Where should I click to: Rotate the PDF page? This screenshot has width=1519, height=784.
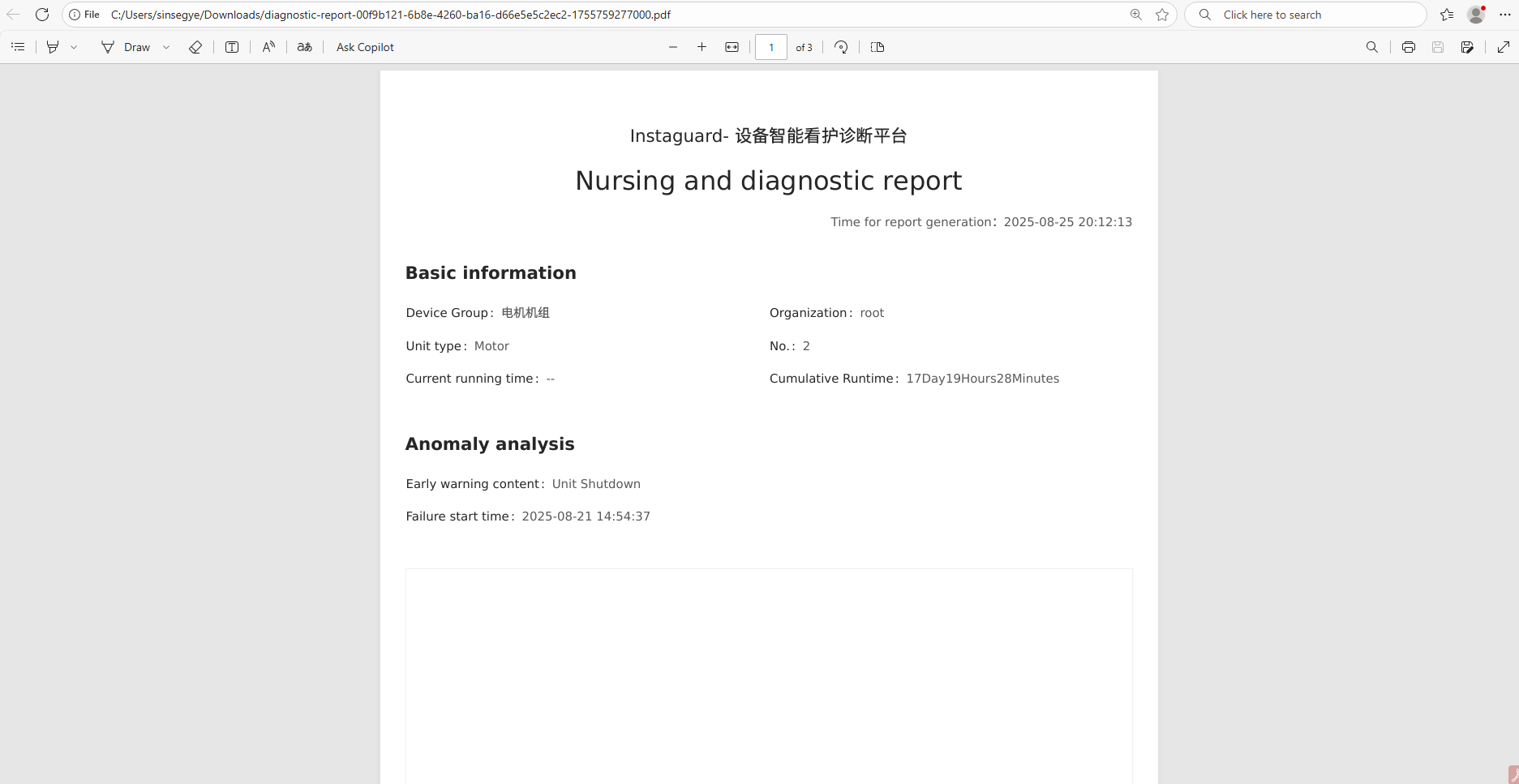tap(841, 47)
